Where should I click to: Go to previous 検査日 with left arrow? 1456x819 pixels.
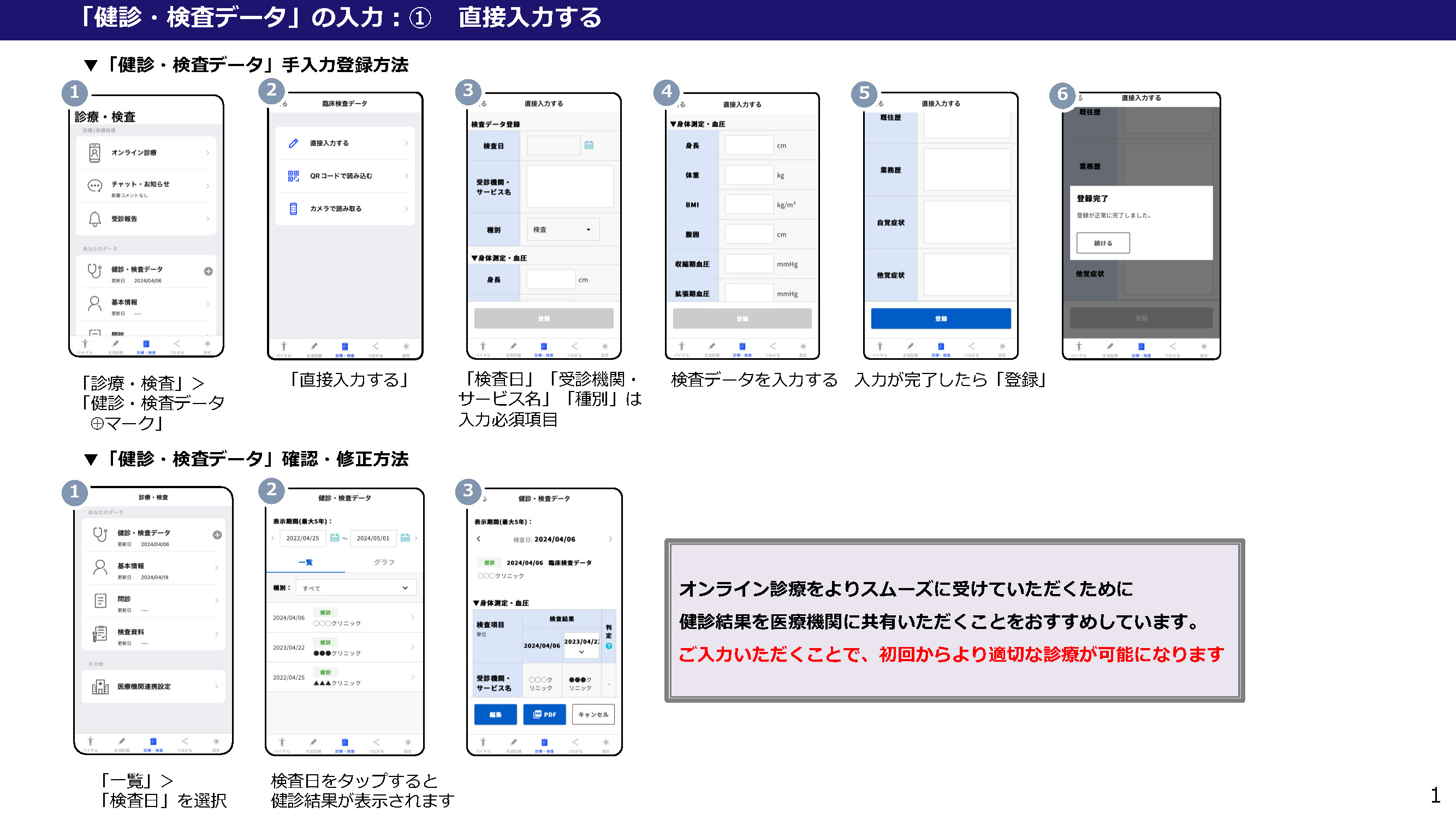coord(479,539)
